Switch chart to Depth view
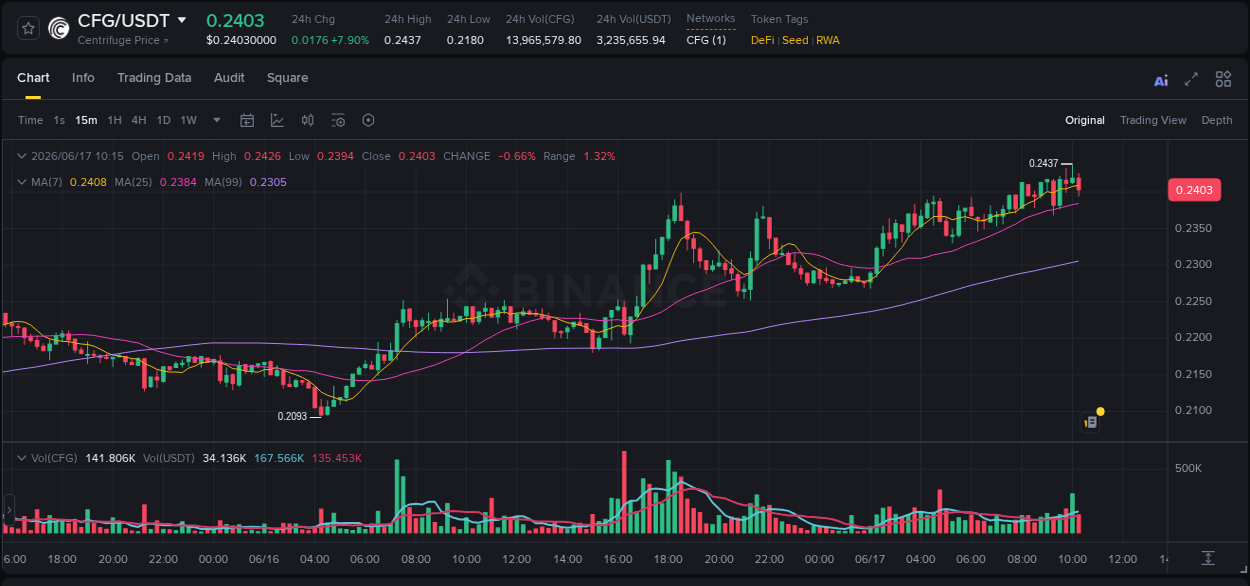This screenshot has height=586, width=1250. (x=1217, y=120)
